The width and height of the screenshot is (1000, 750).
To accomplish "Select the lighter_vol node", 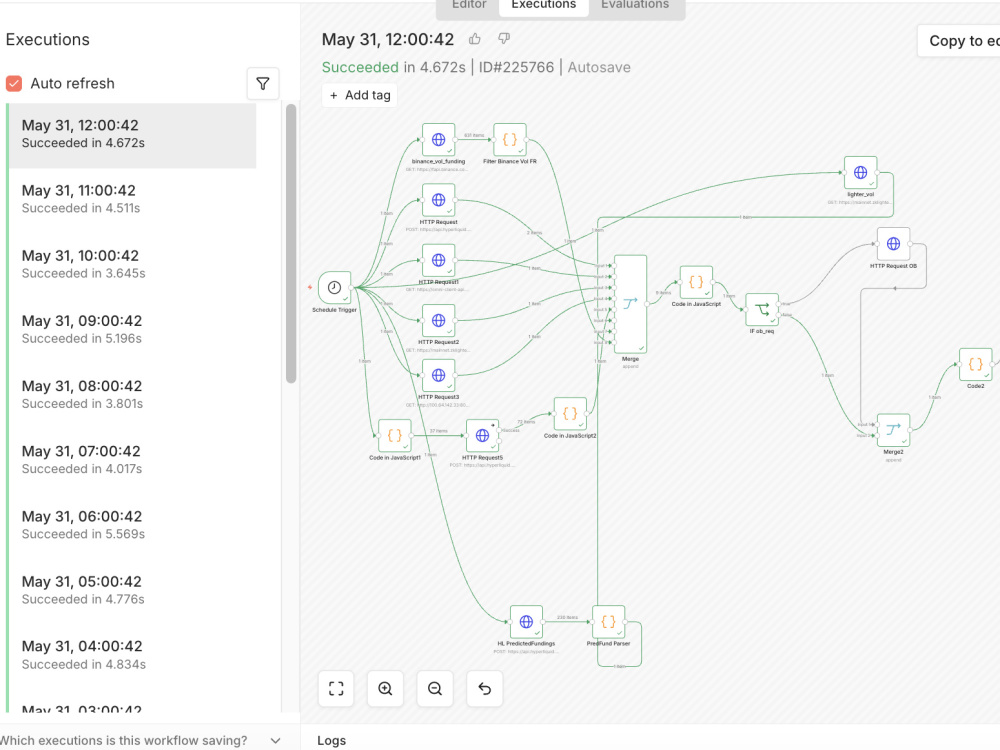I will tap(860, 172).
